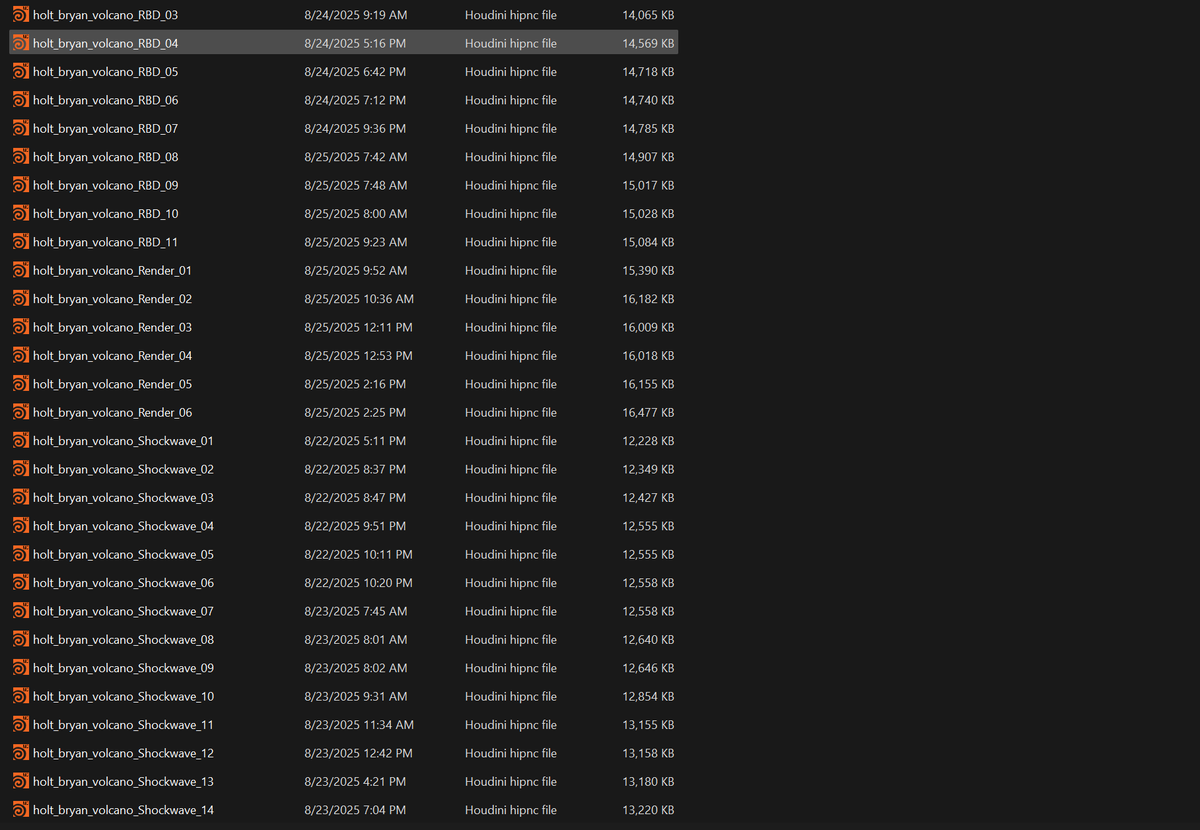This screenshot has width=1200, height=830.
Task: Click the date 8/24/2025 5:16 PM
Action: point(355,43)
